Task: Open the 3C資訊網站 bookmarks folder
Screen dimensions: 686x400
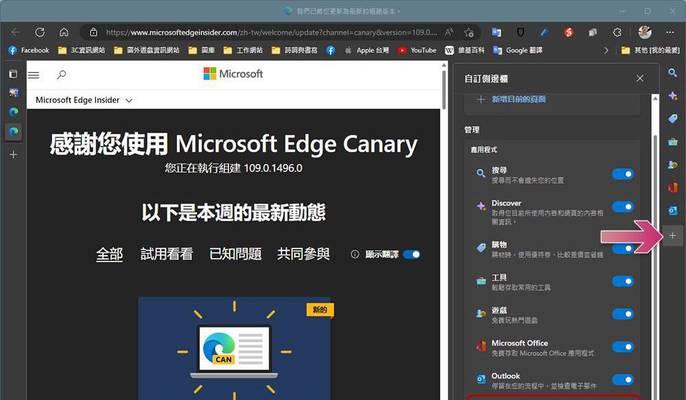Action: [x=82, y=50]
